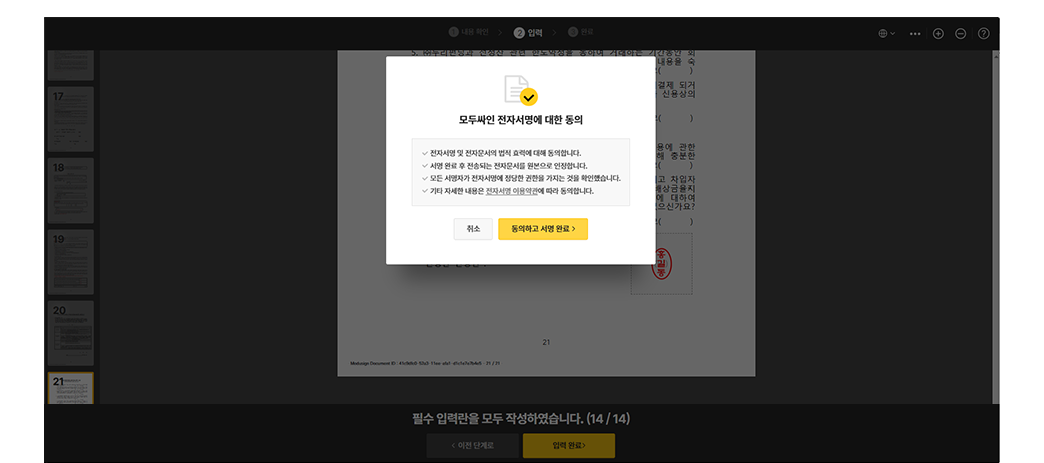The width and height of the screenshot is (1044, 463).
Task: Click text 전자서명 및 전자문서의 법적 효력에 대해 동의합니다
Action: coord(505,153)
